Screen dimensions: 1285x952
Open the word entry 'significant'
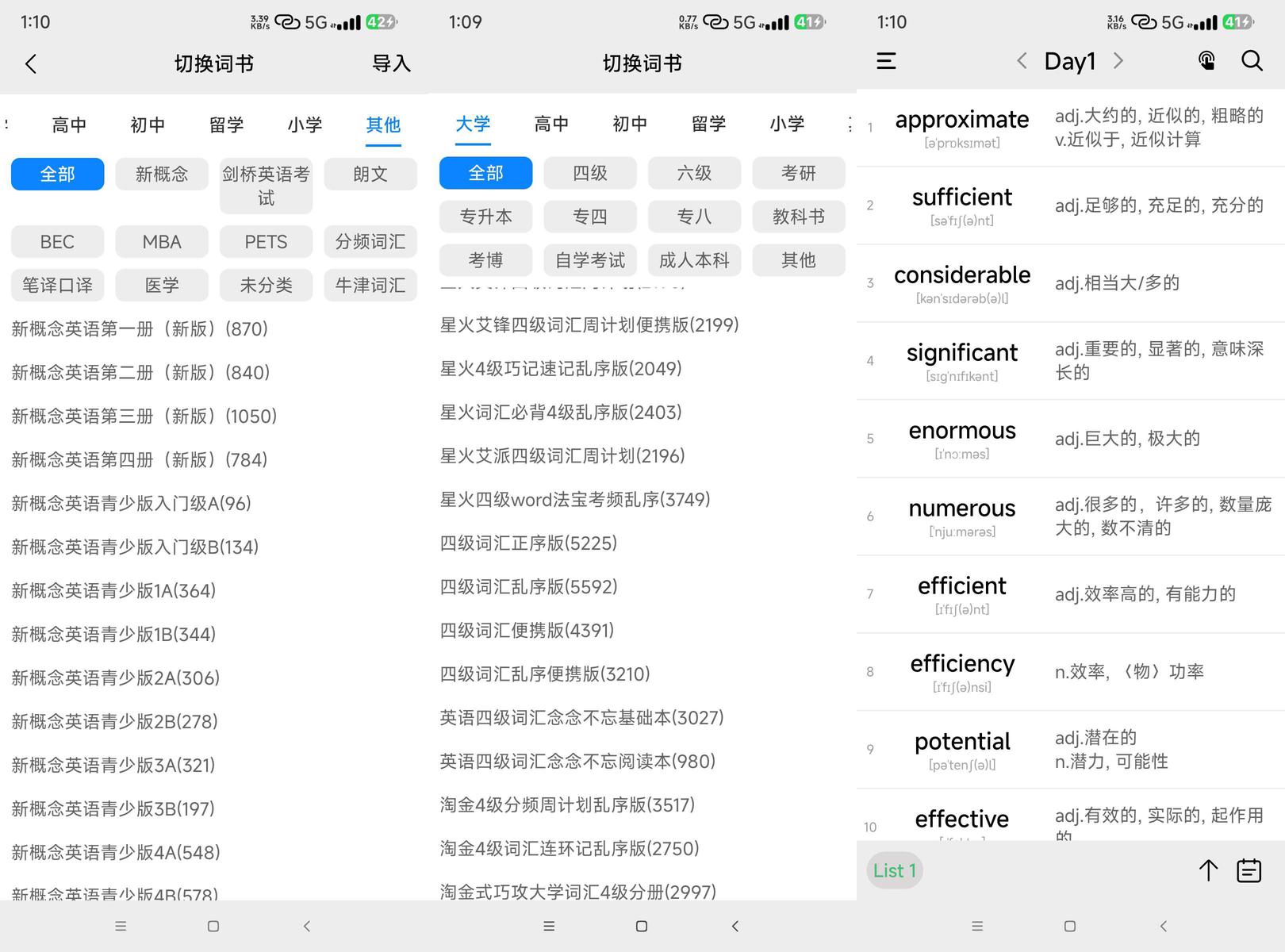pos(961,360)
